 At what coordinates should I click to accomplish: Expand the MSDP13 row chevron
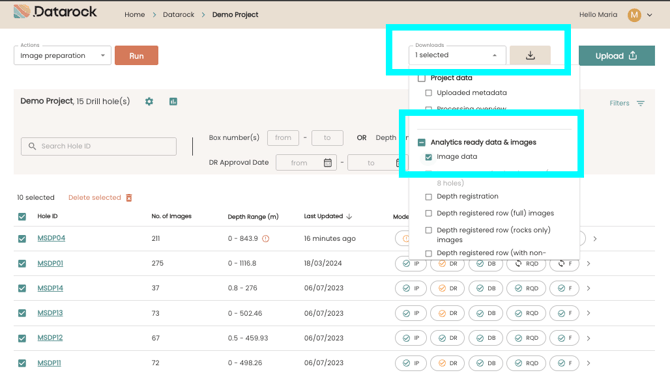coord(588,313)
